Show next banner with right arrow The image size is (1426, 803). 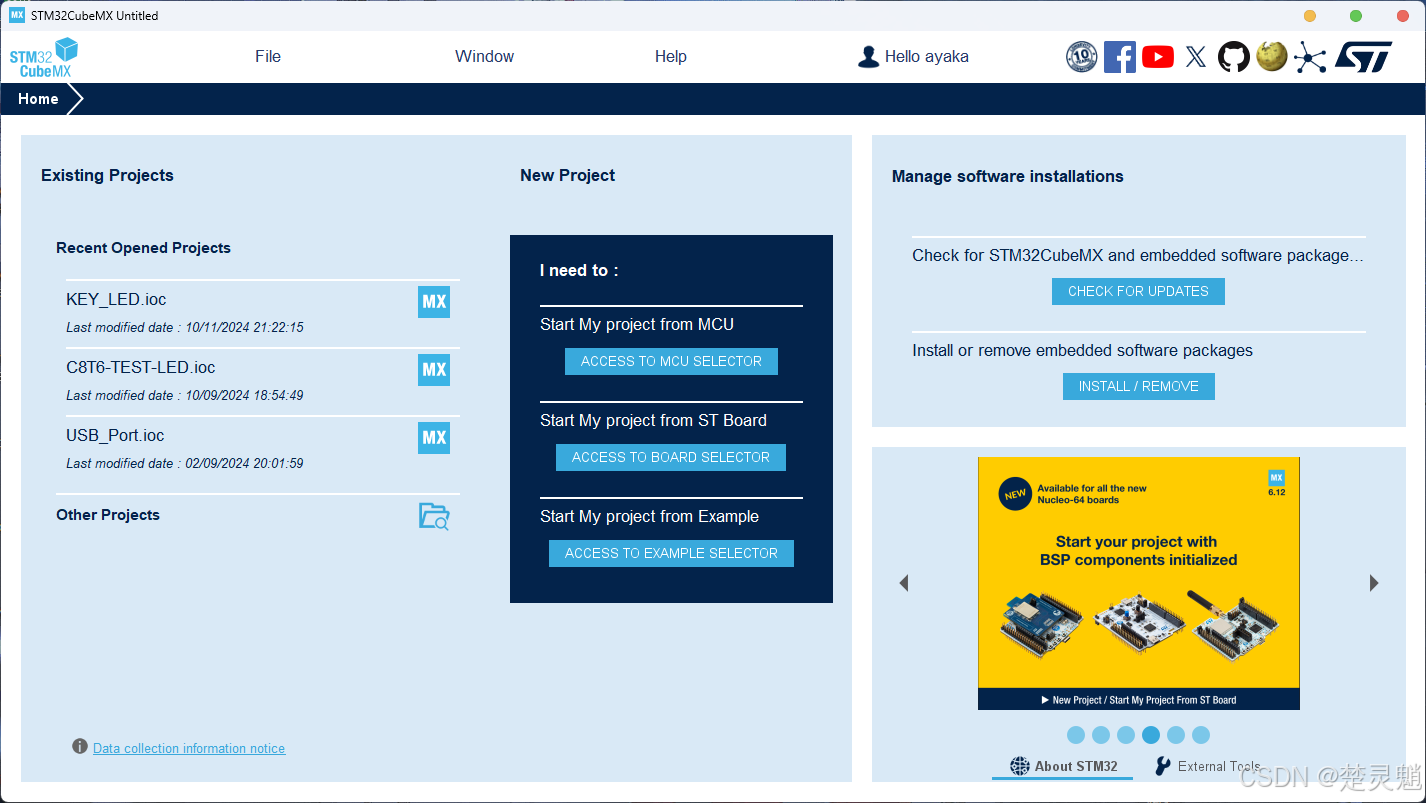1374,583
